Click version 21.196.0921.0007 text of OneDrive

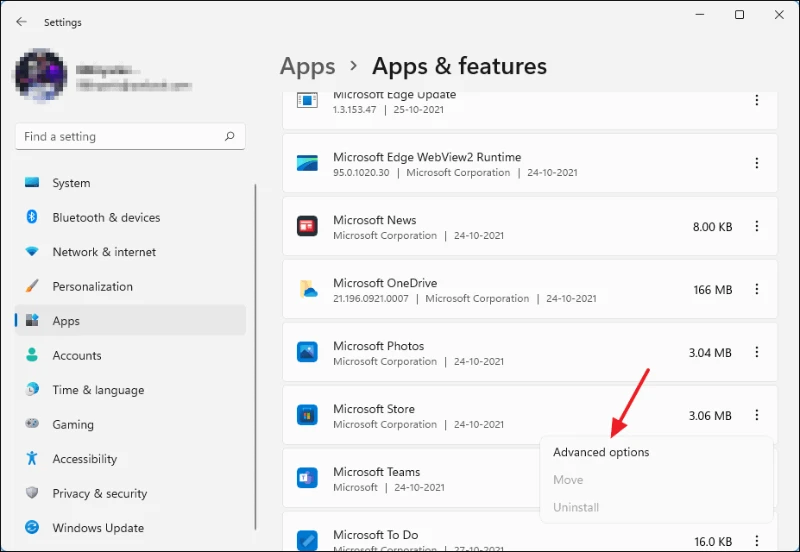[371, 298]
